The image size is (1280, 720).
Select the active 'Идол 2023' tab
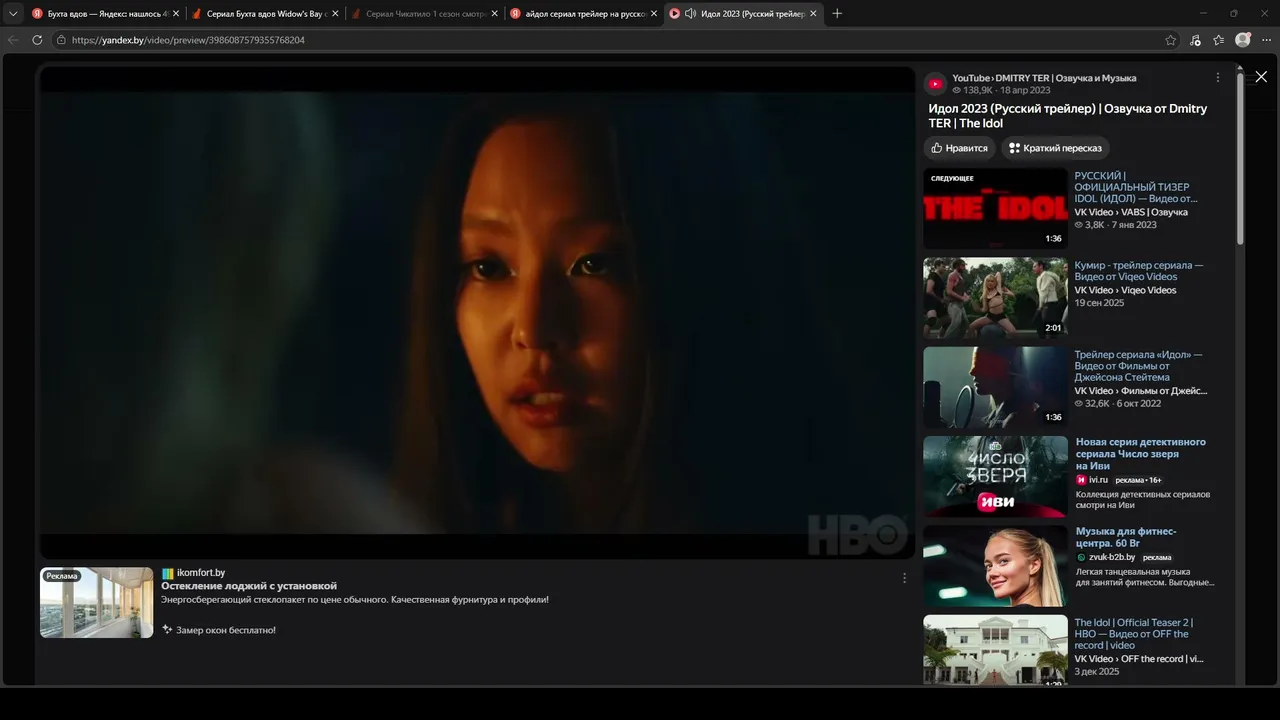[x=743, y=14]
